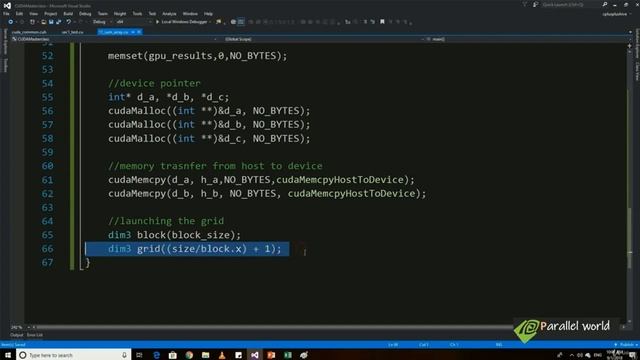Click the bookmark toolbar icon
Screen dimensions: 640x360
point(382,22)
